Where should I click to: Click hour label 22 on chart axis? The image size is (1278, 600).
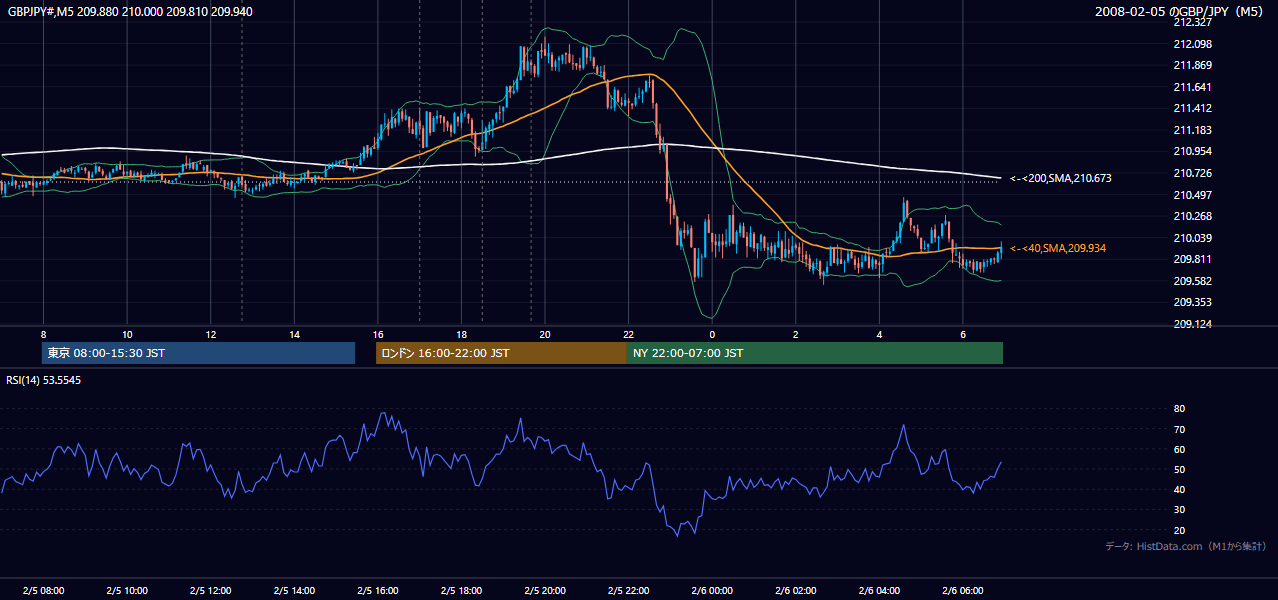pyautogui.click(x=628, y=334)
